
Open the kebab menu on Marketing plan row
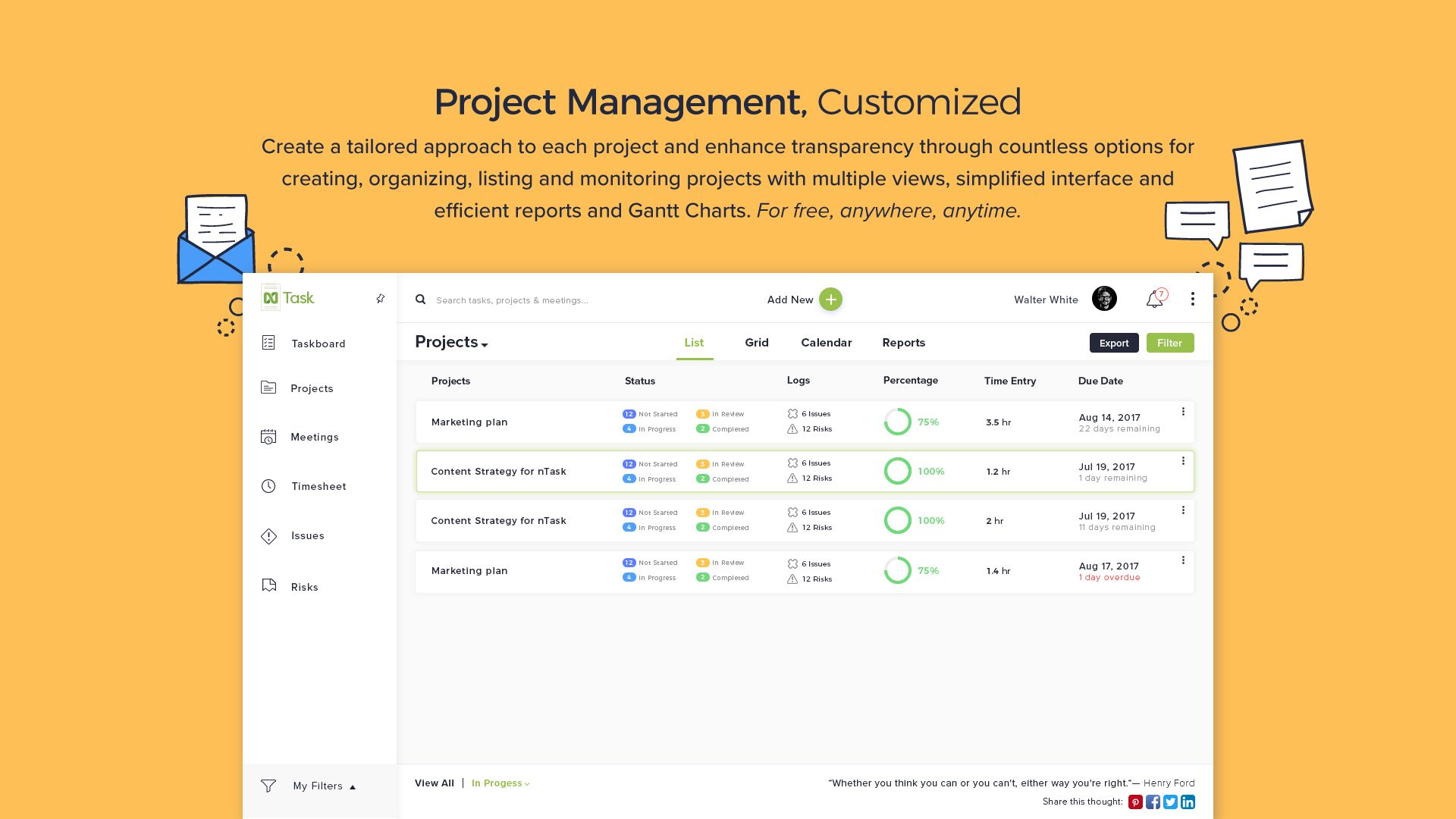tap(1183, 411)
